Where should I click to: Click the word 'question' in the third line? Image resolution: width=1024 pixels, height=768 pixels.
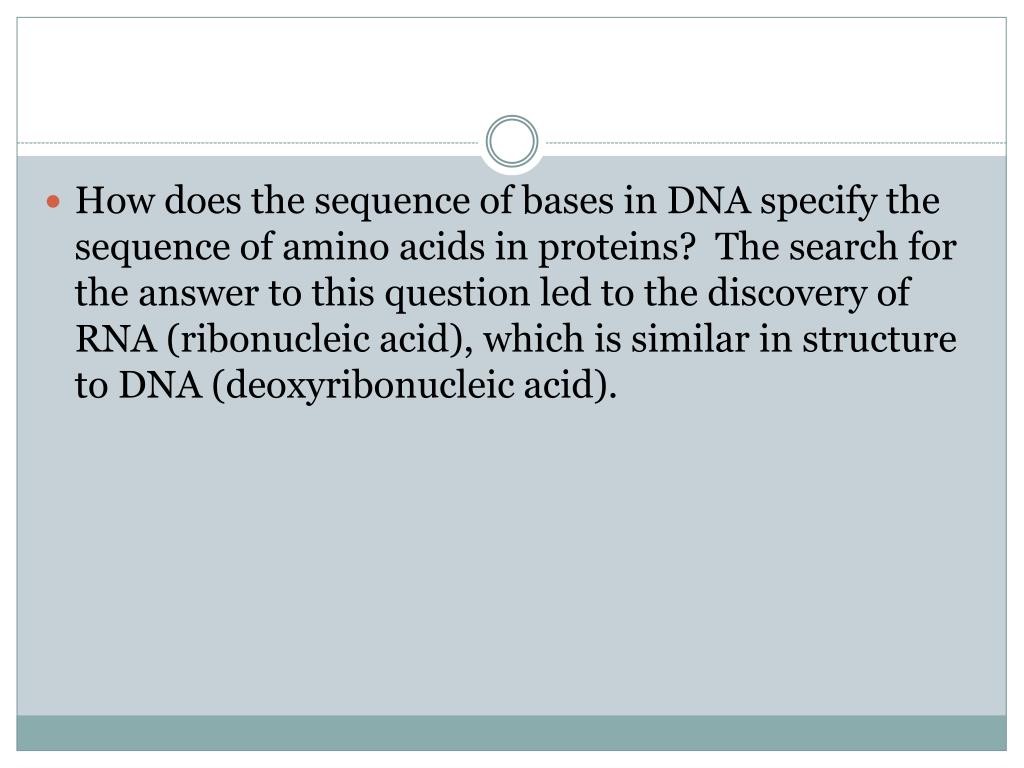point(456,294)
